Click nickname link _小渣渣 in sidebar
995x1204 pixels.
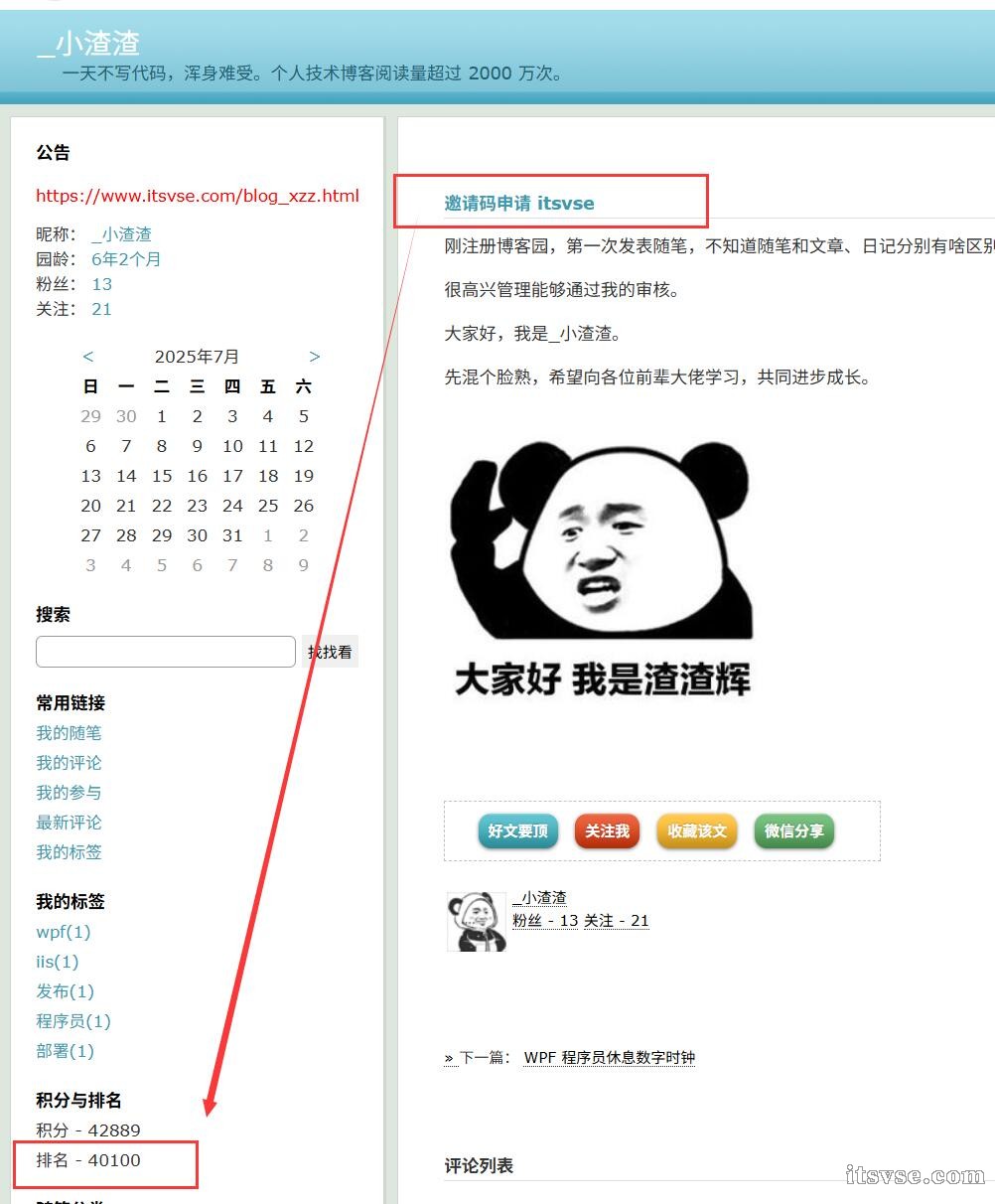click(121, 234)
